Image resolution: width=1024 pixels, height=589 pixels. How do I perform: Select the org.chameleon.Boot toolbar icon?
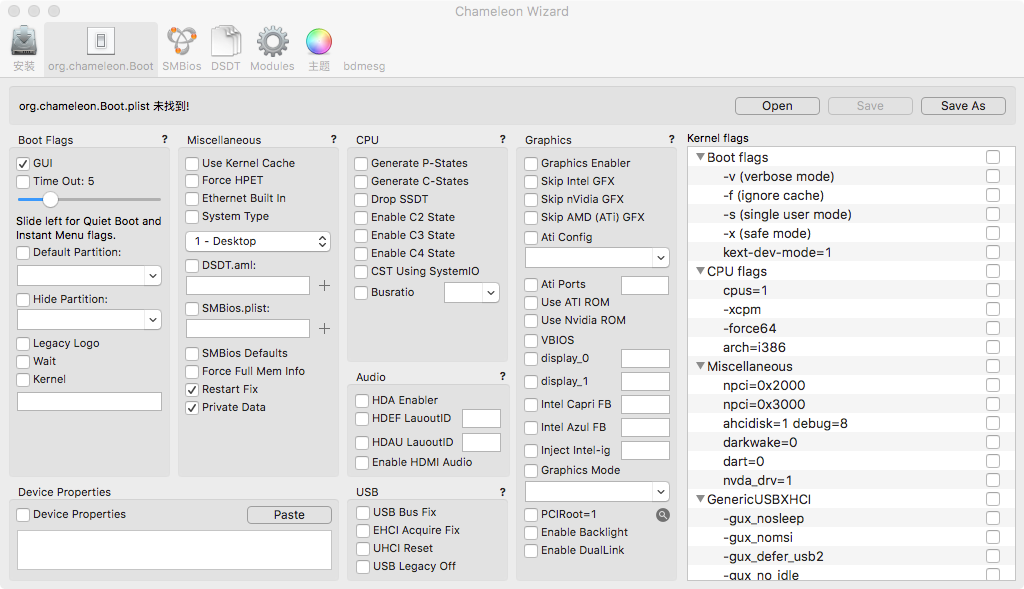[x=101, y=41]
